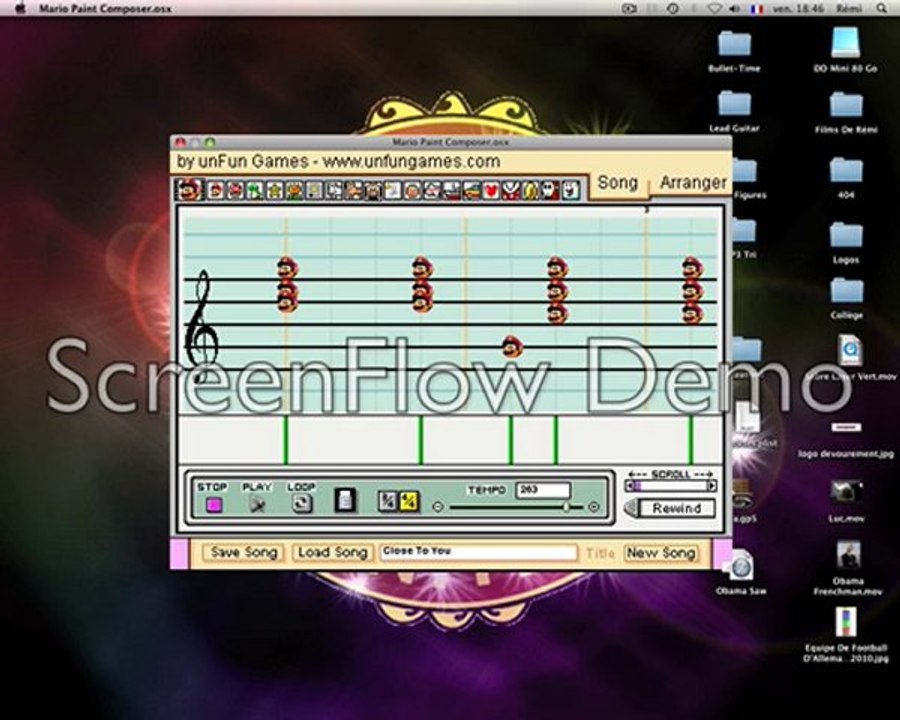Select the small Mario instrument icon

pyautogui.click(x=215, y=190)
